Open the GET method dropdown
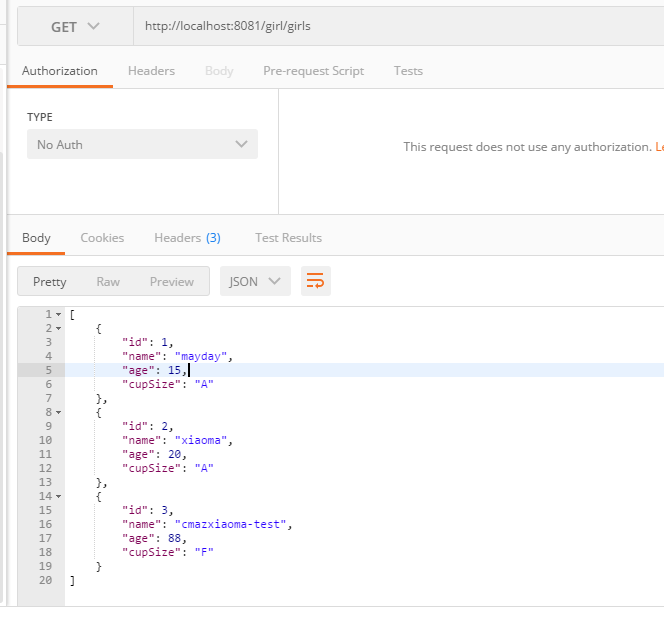 coord(75,27)
